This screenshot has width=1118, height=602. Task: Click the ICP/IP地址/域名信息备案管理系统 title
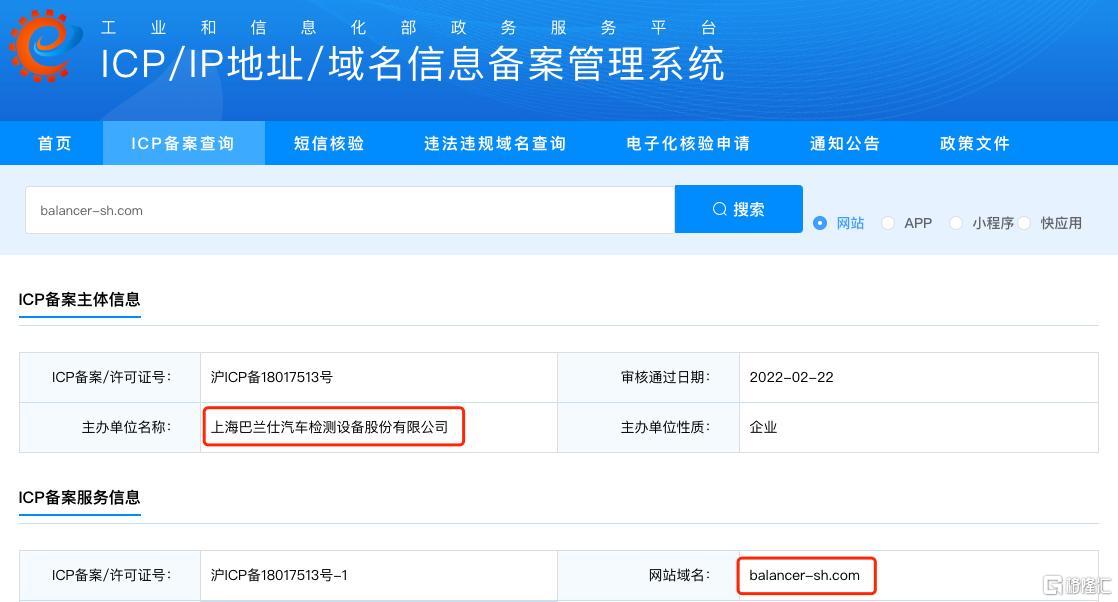(x=412, y=64)
